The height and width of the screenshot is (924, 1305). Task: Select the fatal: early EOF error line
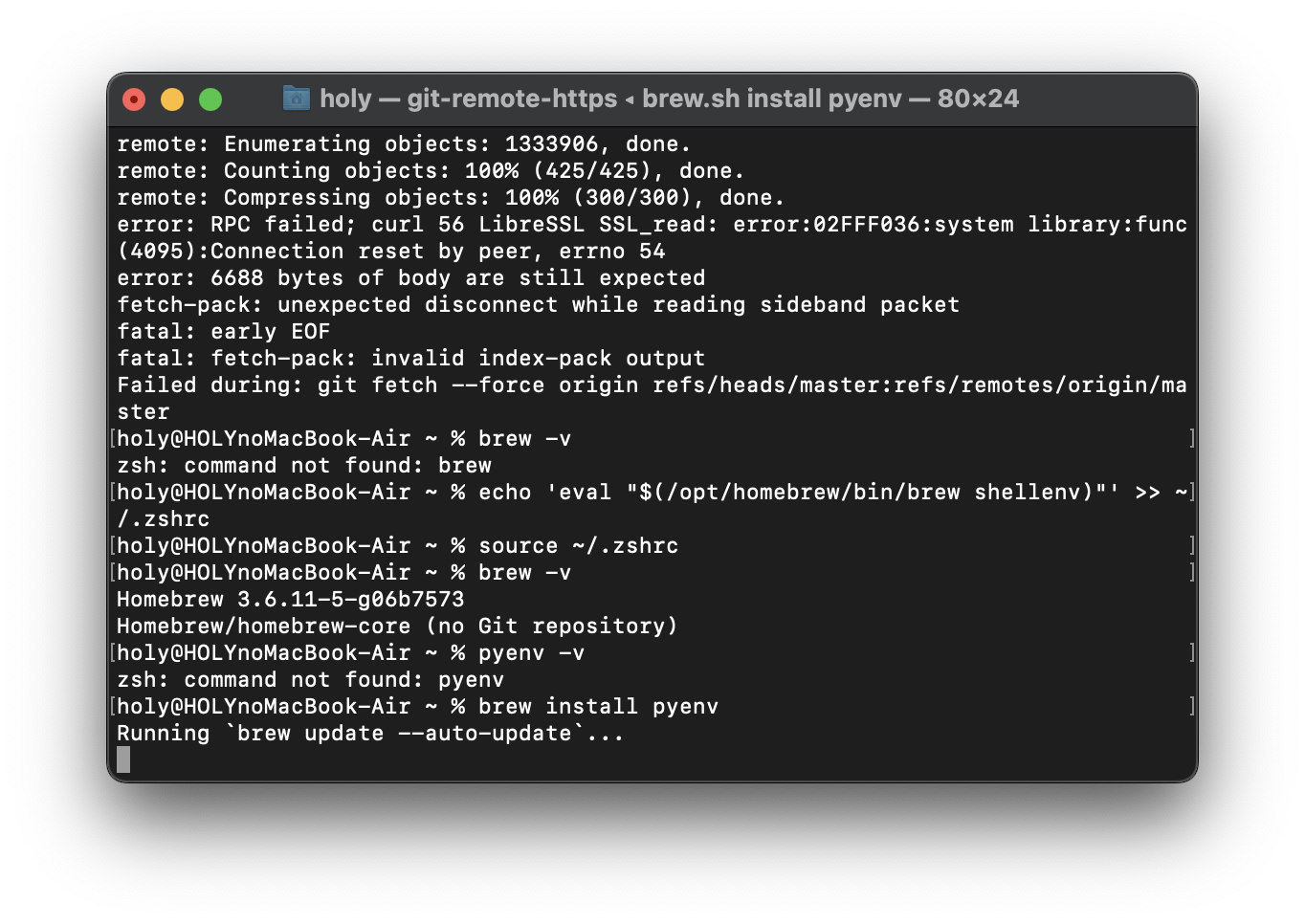click(223, 331)
